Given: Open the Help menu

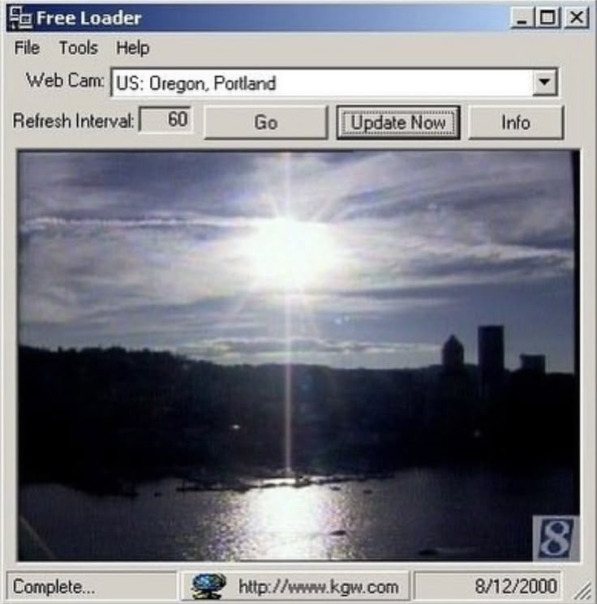Looking at the screenshot, I should [132, 48].
